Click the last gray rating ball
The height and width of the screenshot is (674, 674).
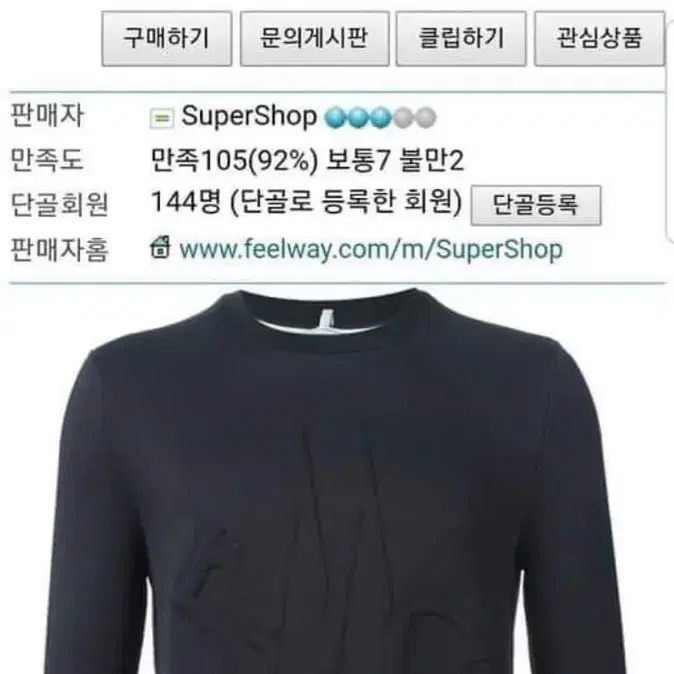tap(426, 118)
